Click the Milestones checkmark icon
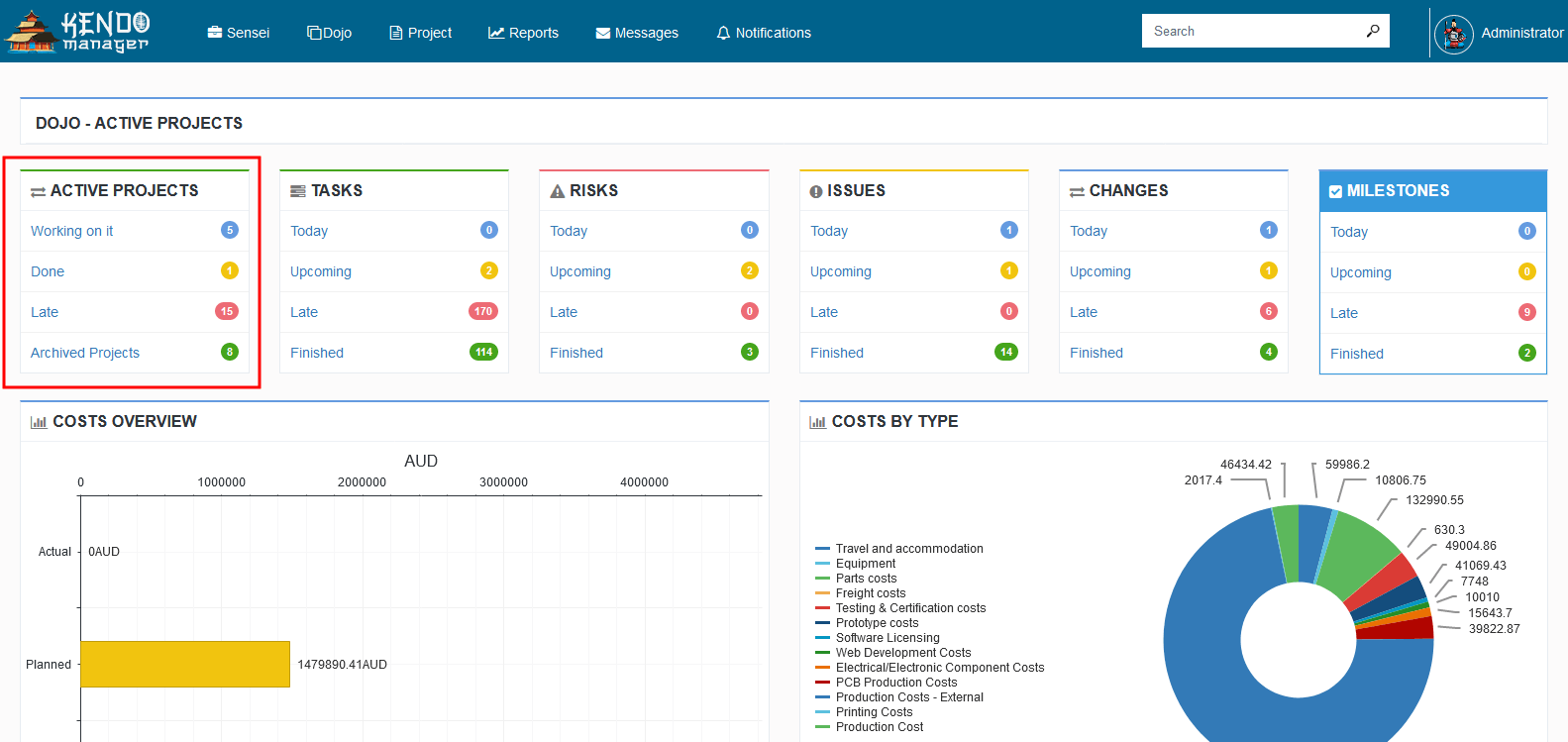1568x742 pixels. (x=1335, y=191)
